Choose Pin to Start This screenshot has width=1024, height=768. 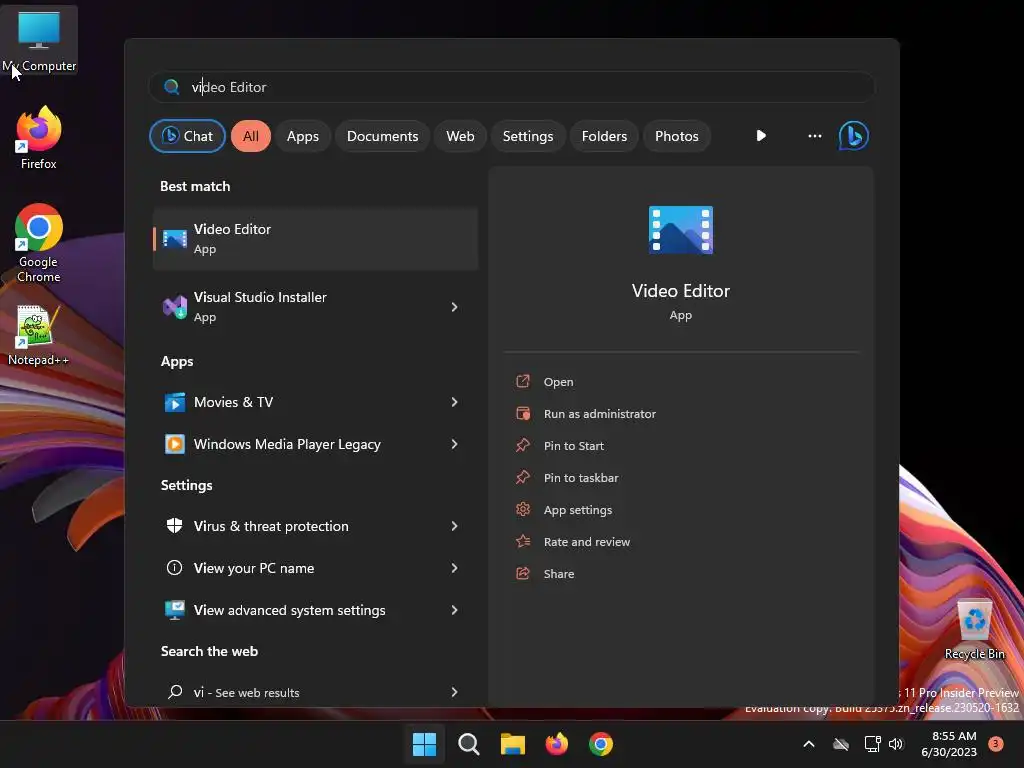click(573, 446)
